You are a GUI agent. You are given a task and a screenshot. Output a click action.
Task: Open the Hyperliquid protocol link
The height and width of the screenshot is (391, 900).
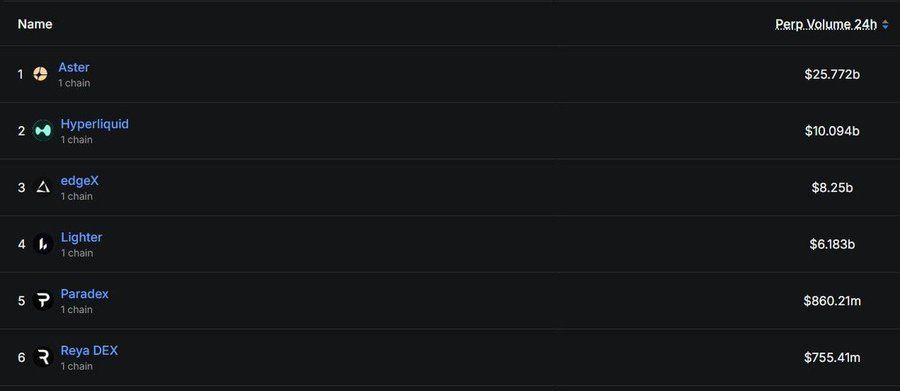coord(95,124)
